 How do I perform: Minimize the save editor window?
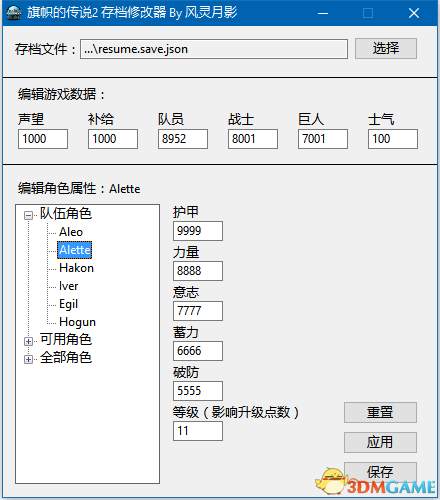coord(323,13)
